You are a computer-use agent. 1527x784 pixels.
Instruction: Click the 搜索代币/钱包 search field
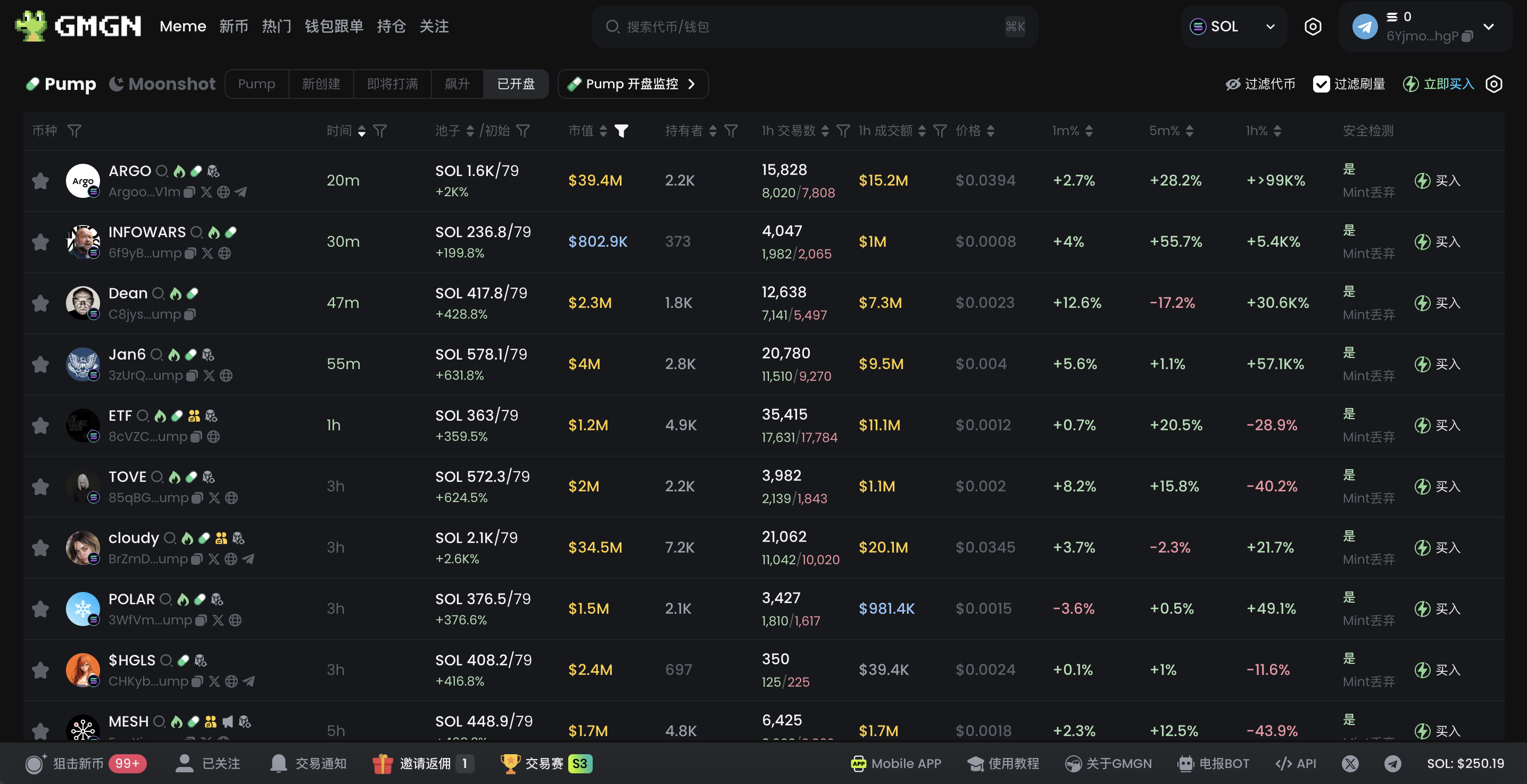tap(815, 27)
